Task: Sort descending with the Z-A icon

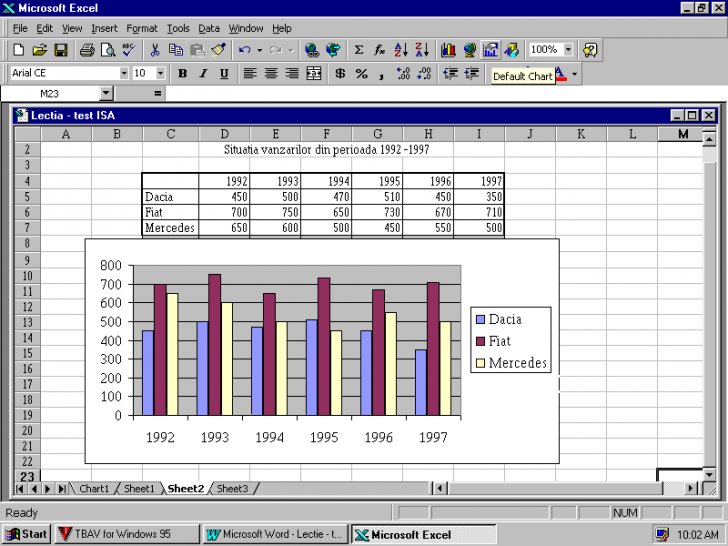Action: click(422, 50)
